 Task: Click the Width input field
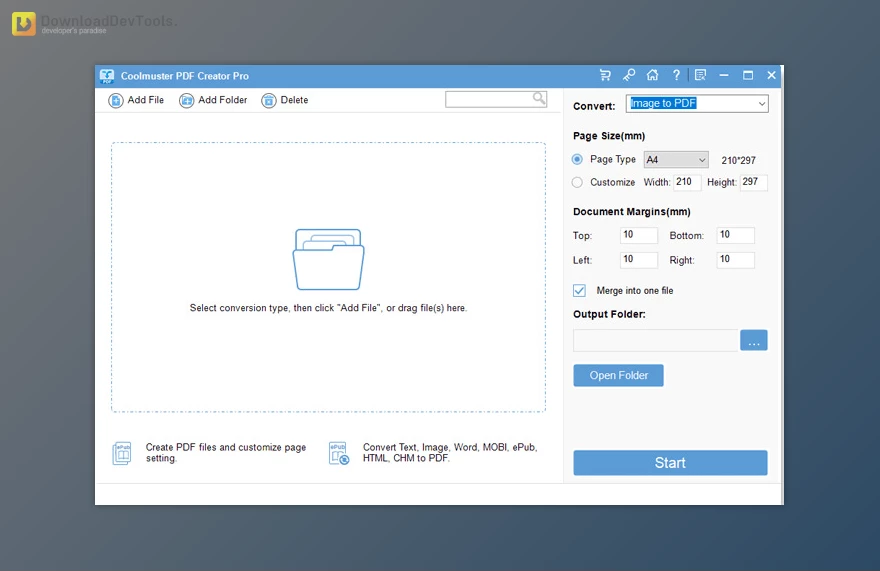click(x=688, y=182)
